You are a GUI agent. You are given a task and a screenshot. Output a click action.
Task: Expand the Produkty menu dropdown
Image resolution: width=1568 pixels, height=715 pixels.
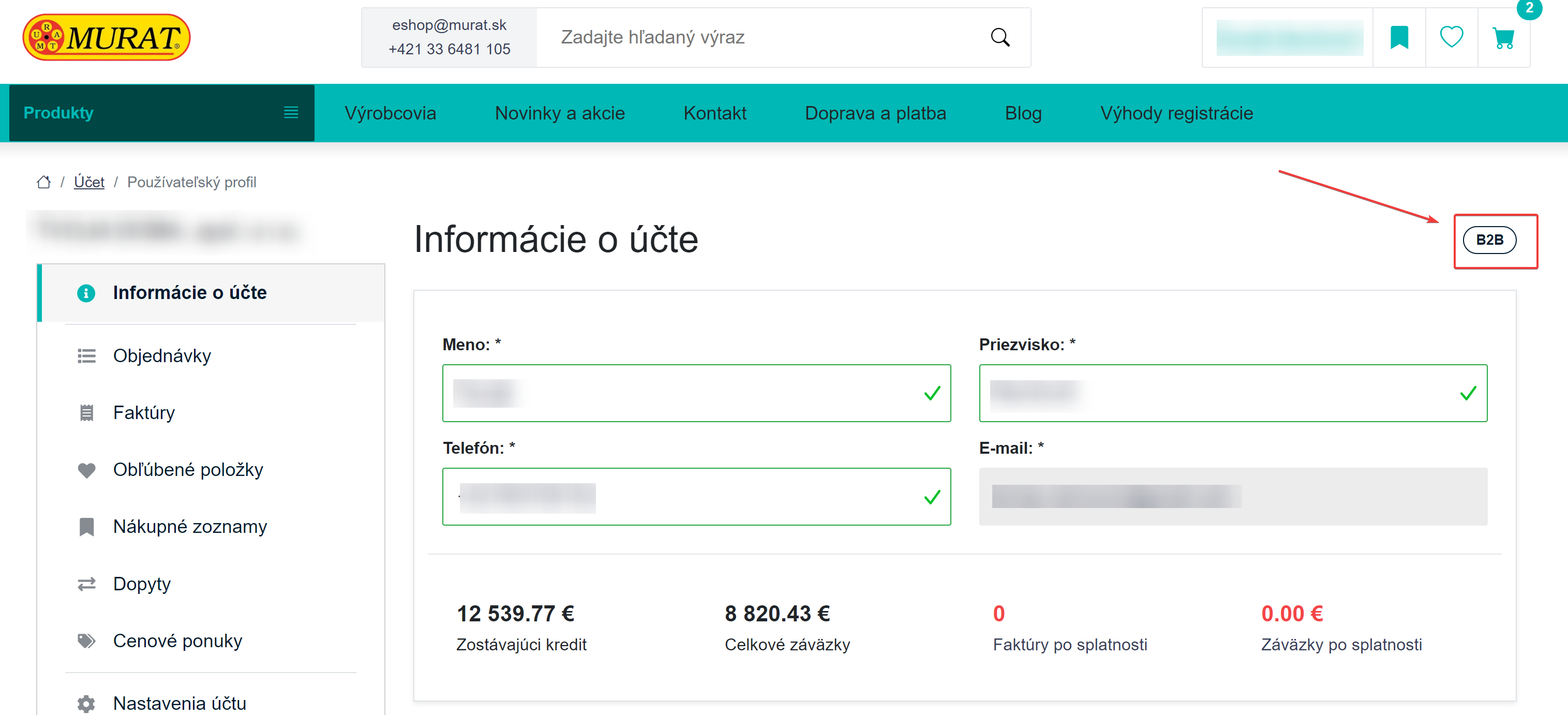click(x=161, y=113)
